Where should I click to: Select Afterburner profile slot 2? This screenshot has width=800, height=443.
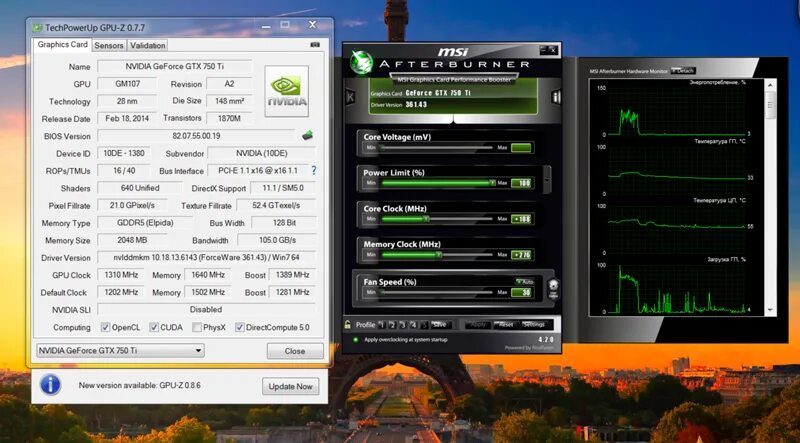tap(392, 325)
